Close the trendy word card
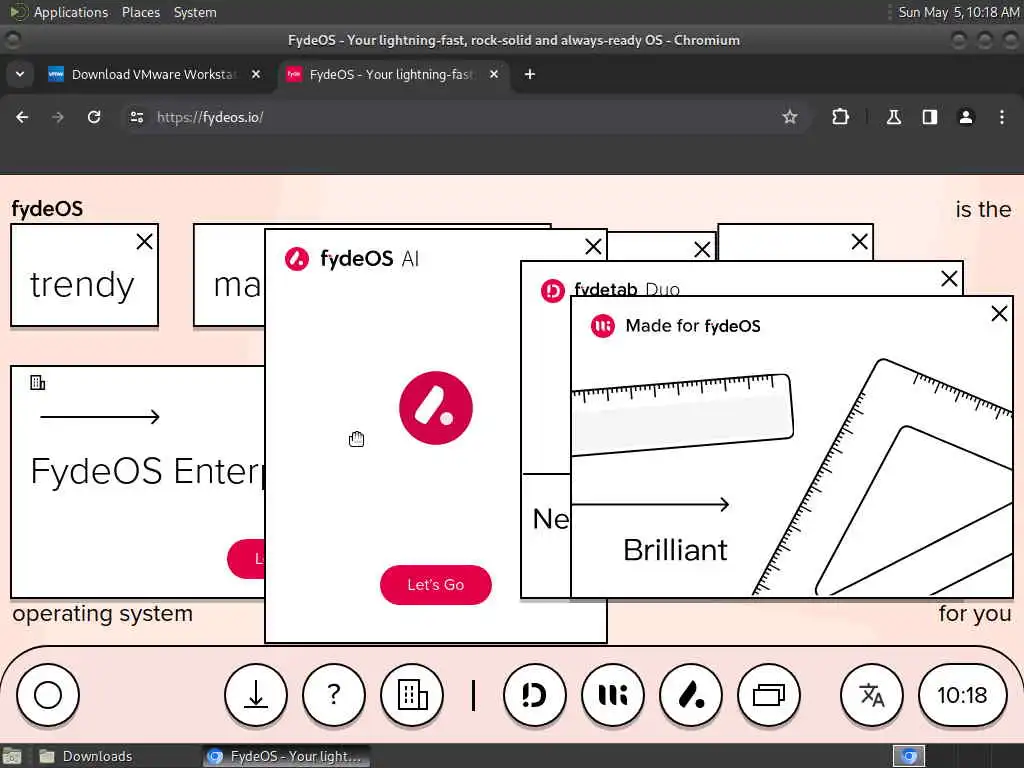The height and width of the screenshot is (768, 1024). [x=144, y=242]
